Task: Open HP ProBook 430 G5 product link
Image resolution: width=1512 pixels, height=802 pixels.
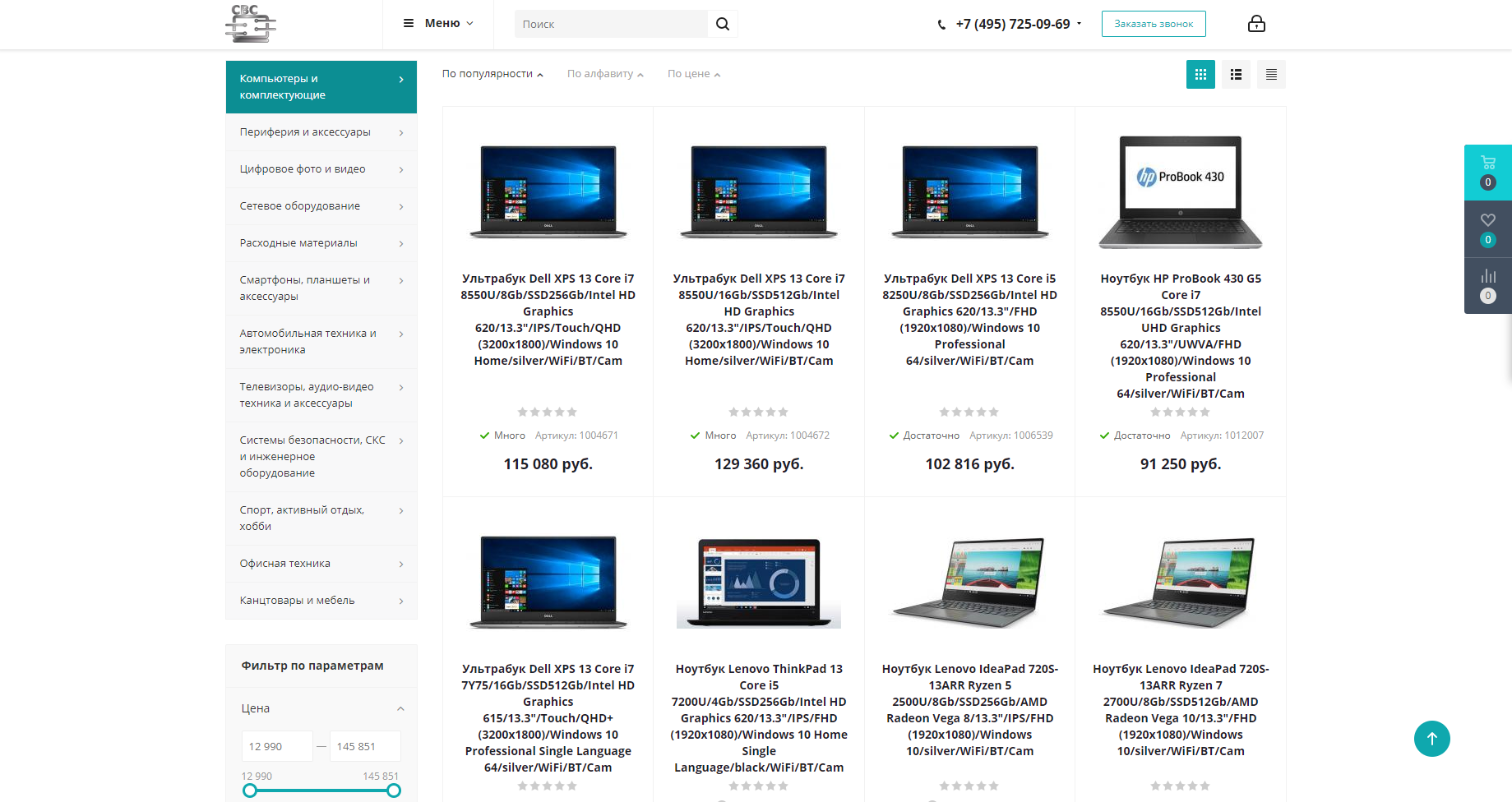Action: point(1181,336)
